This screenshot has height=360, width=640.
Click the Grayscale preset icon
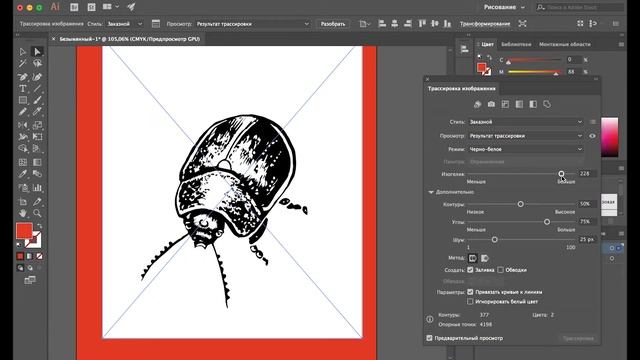(x=519, y=104)
